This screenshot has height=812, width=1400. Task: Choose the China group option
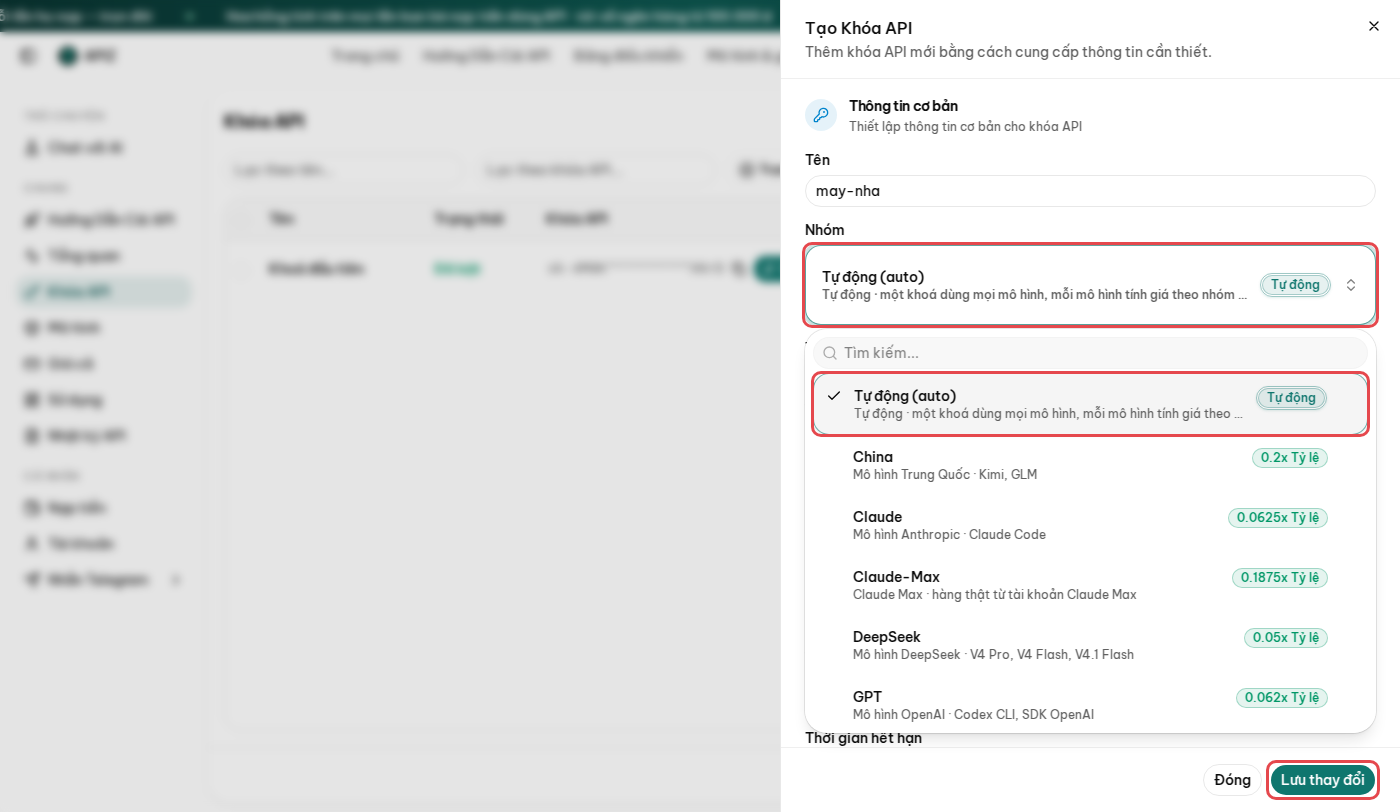point(1090,465)
